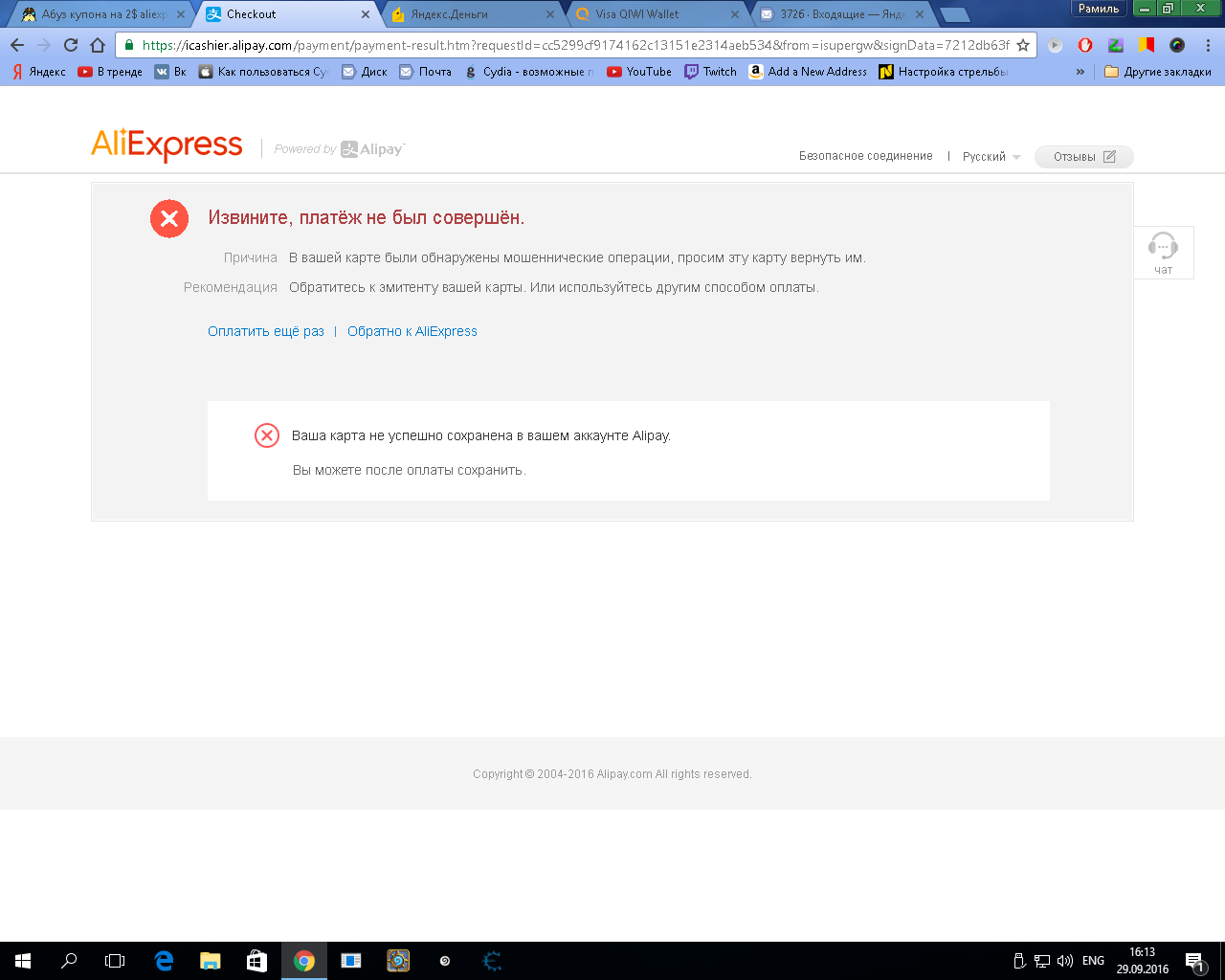Go back to the previous page
This screenshot has width=1225, height=980.
17,45
